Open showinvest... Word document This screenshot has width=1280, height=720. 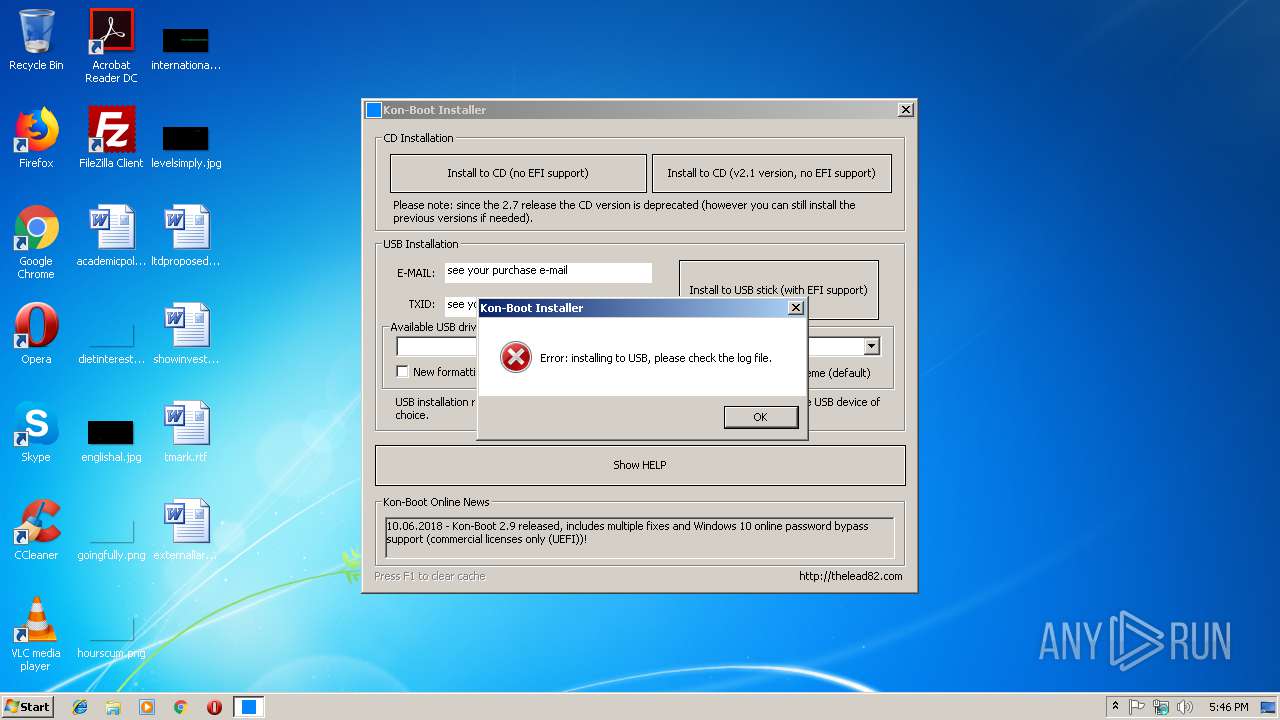(186, 334)
